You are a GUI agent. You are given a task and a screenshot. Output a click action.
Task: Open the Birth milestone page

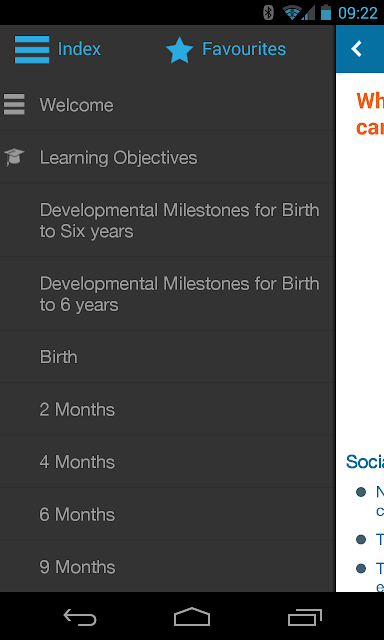pyautogui.click(x=167, y=357)
